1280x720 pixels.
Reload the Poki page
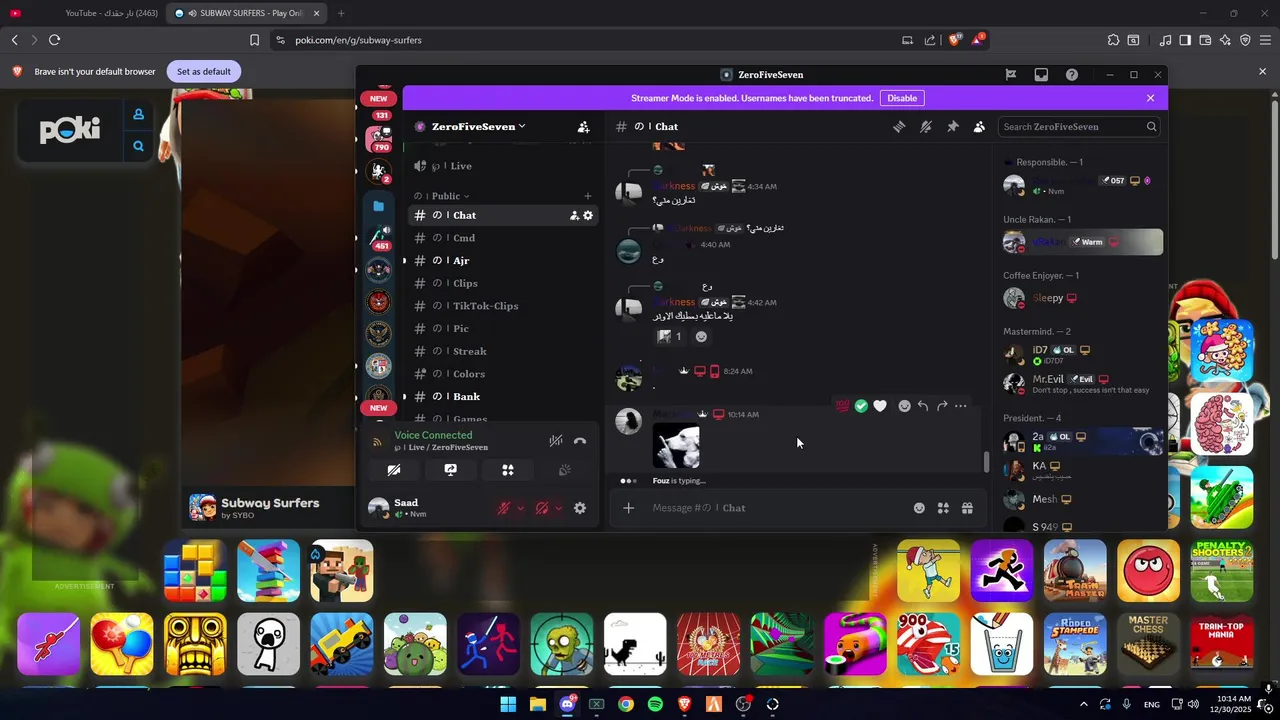pos(54,40)
